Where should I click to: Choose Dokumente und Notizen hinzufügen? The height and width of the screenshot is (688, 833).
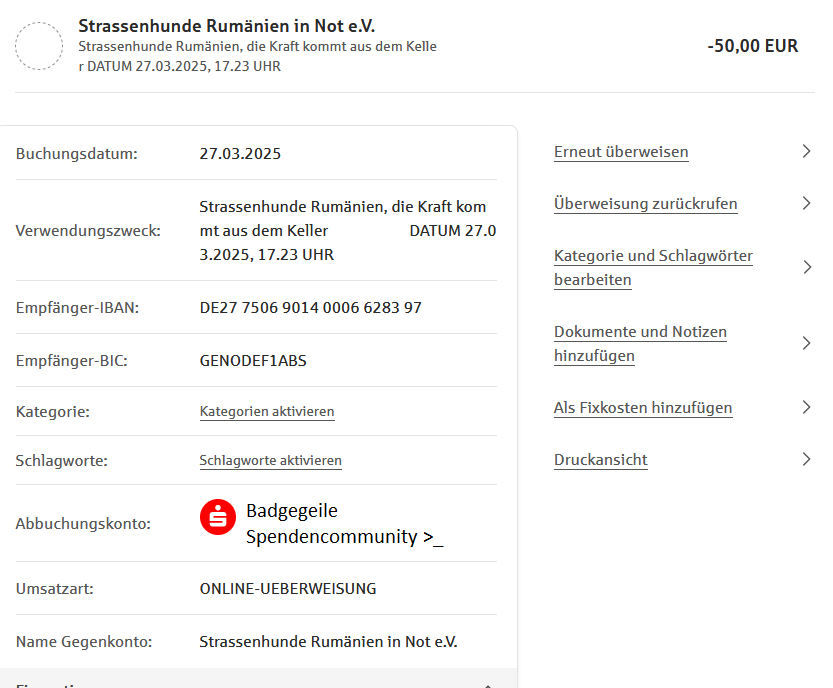[640, 344]
